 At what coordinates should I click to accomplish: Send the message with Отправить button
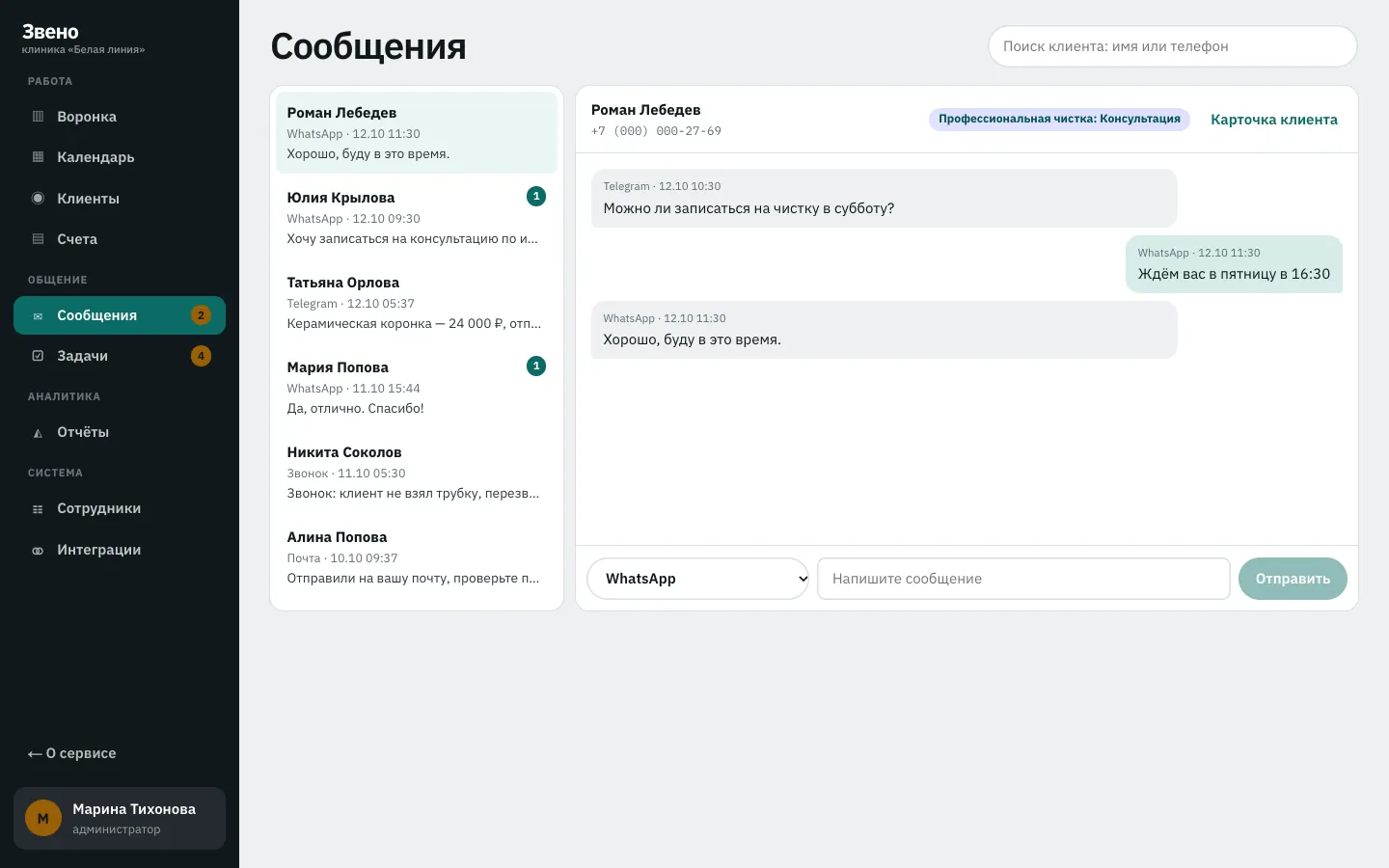pyautogui.click(x=1293, y=579)
